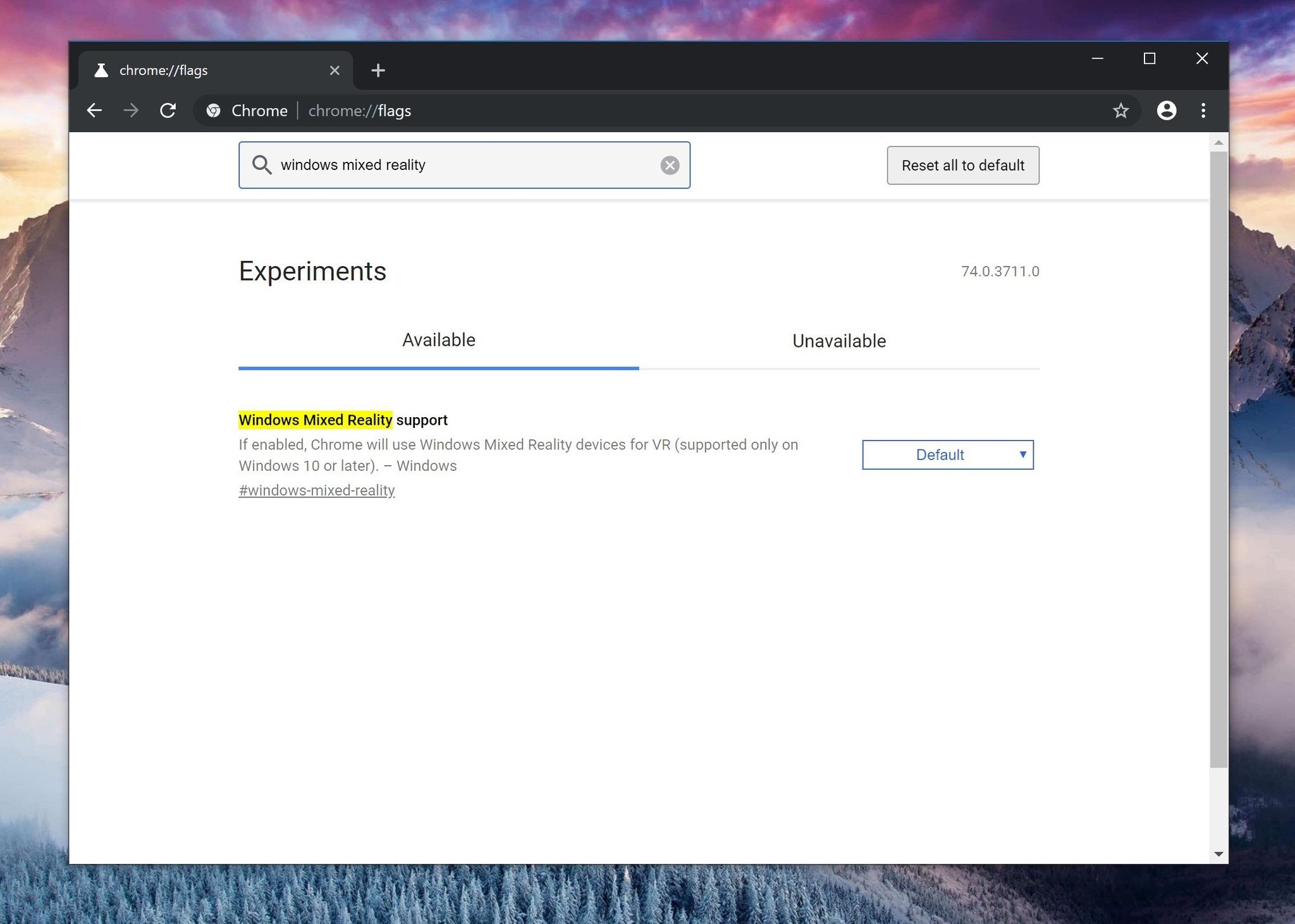Select the chrome://flags browser tab

point(215,70)
